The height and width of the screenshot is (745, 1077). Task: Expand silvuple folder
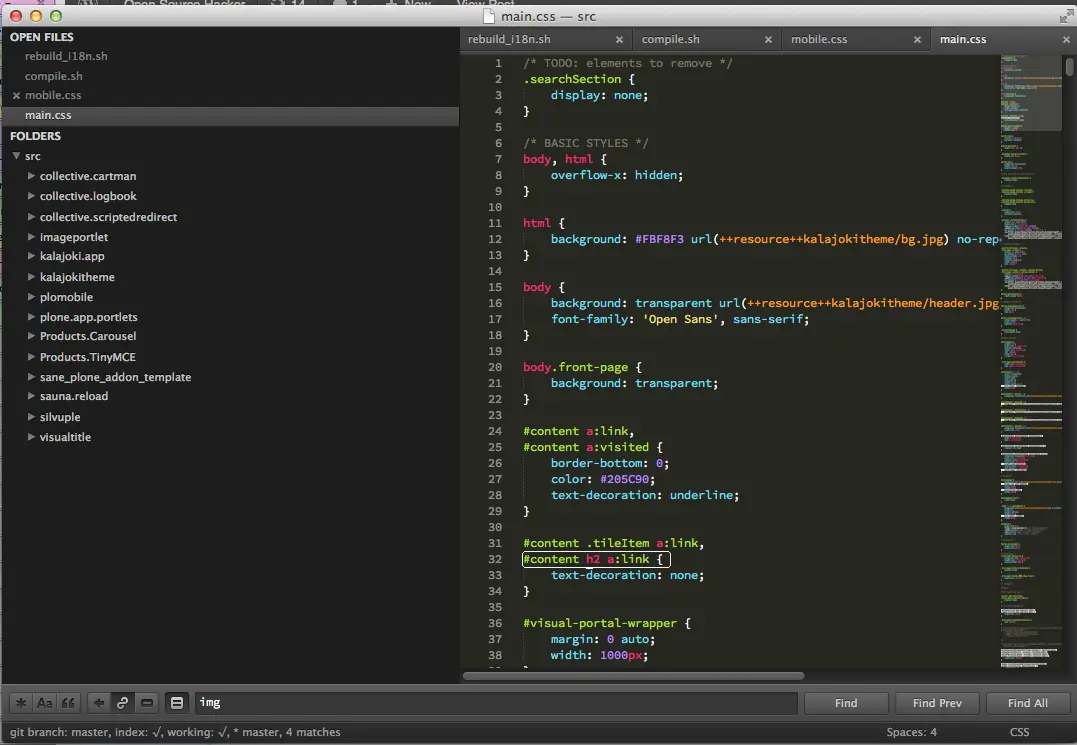(x=31, y=416)
